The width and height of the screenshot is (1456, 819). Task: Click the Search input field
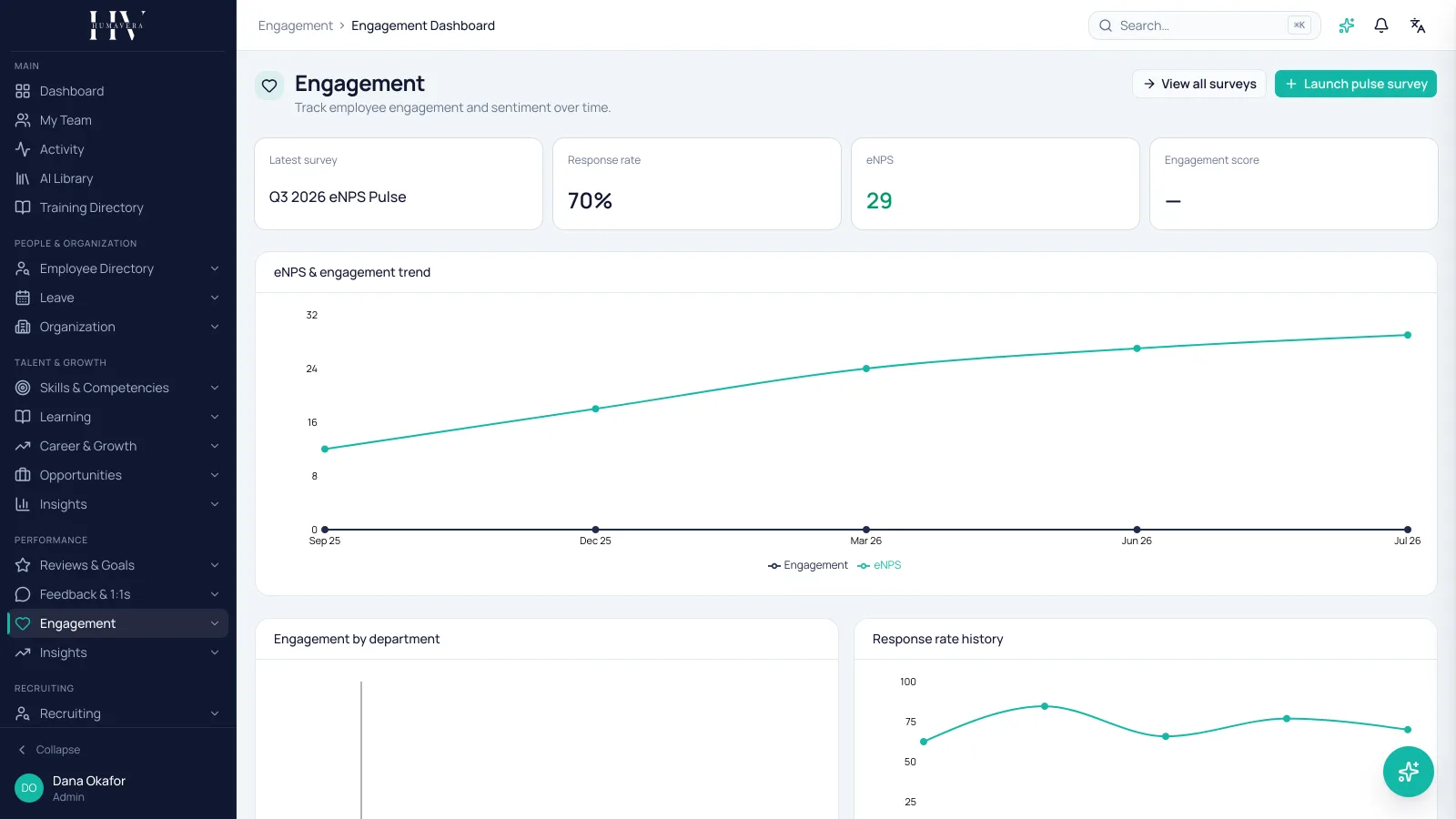[x=1204, y=25]
